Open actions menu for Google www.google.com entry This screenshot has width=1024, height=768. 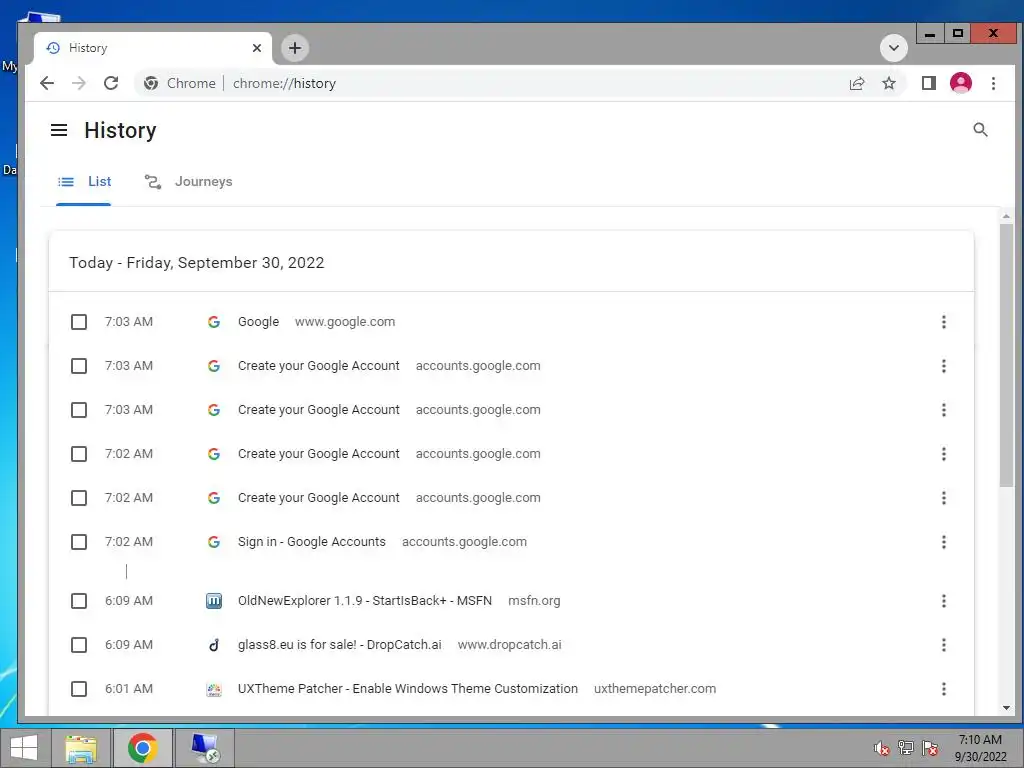point(943,322)
